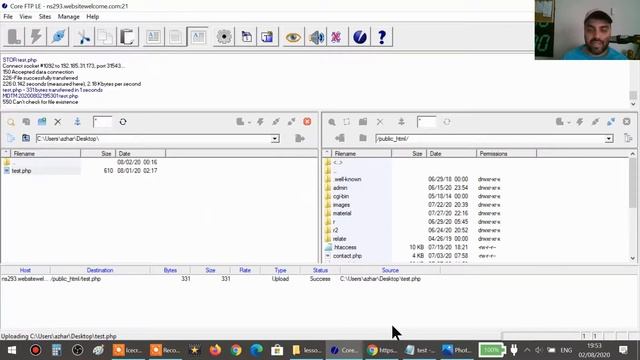Sort remote list by Permissions column
640x360 pixels.
coord(506,153)
